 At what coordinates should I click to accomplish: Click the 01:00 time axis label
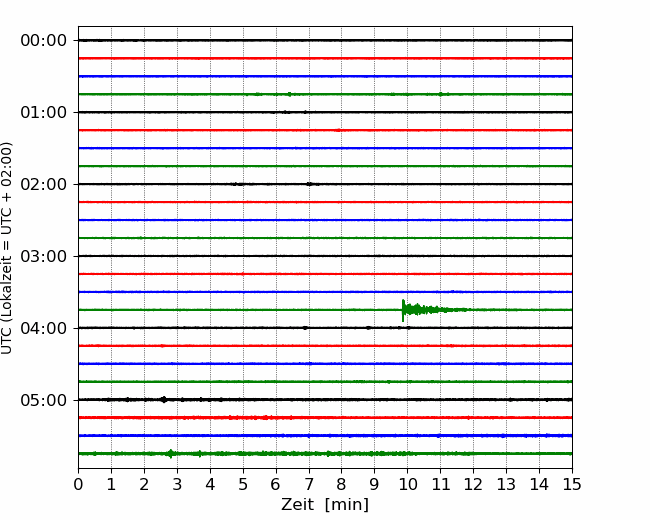pyautogui.click(x=44, y=112)
